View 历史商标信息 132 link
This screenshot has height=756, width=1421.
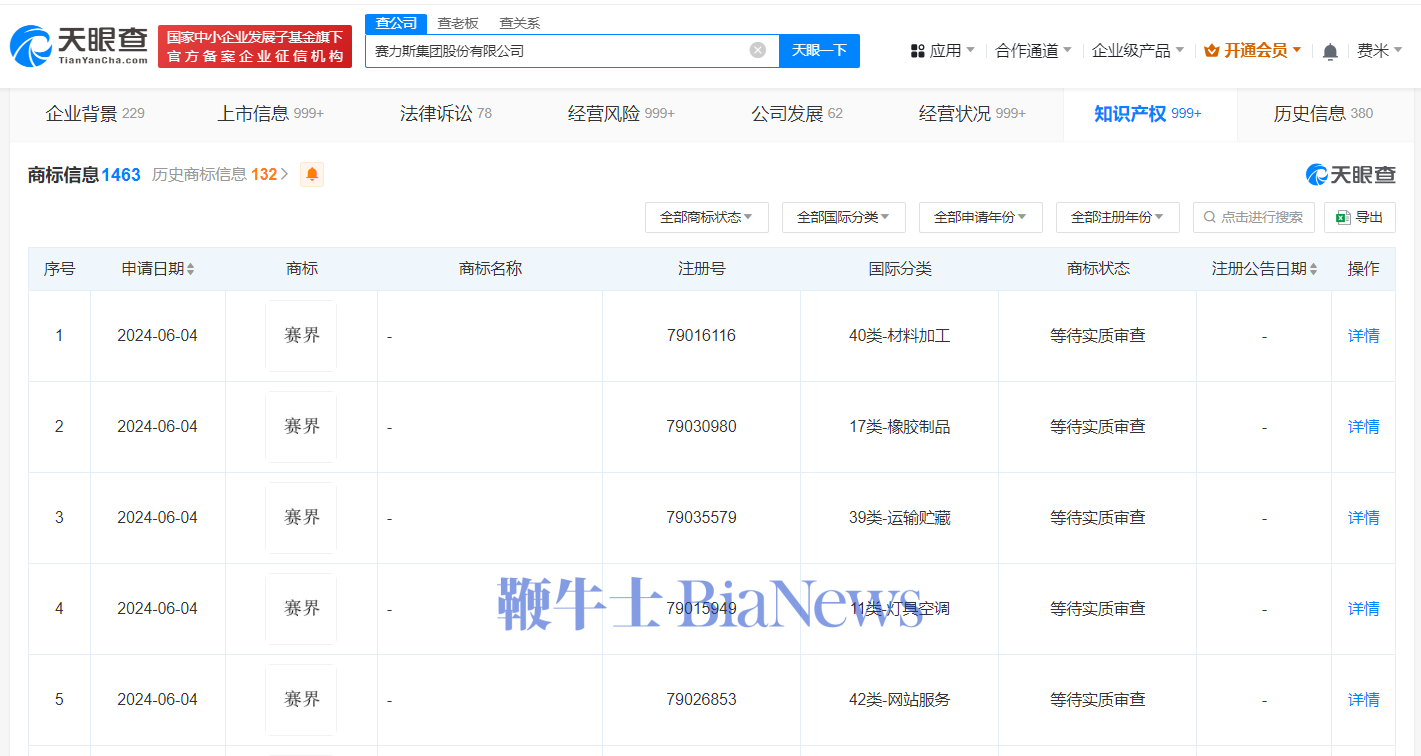tap(220, 174)
